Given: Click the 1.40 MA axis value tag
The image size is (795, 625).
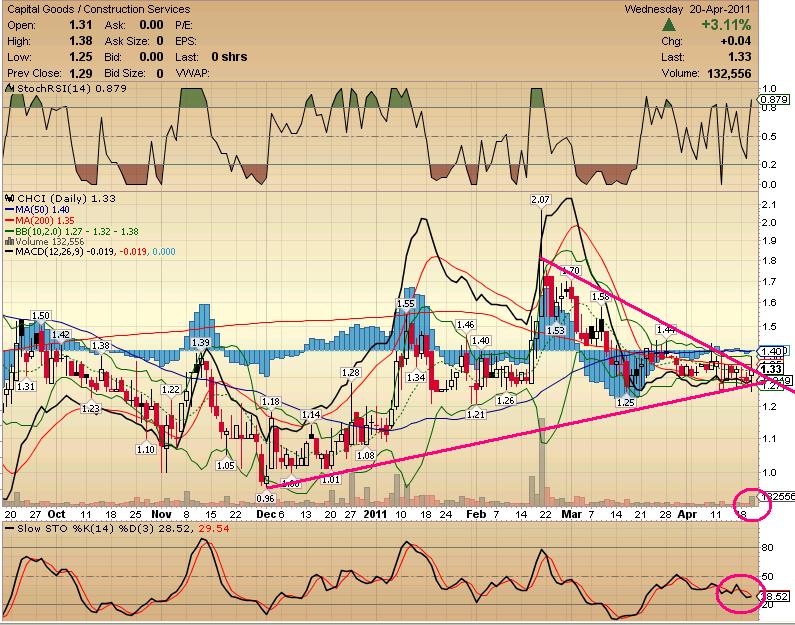Looking at the screenshot, I should tap(772, 351).
